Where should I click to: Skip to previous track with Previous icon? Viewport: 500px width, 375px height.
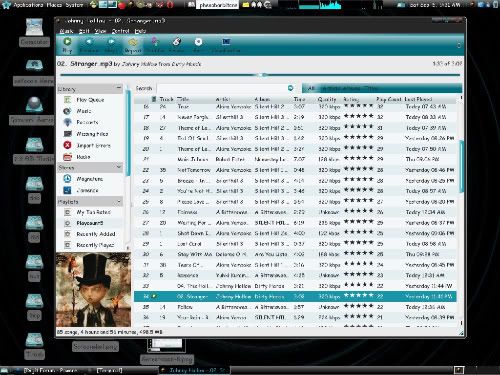pyautogui.click(x=89, y=45)
